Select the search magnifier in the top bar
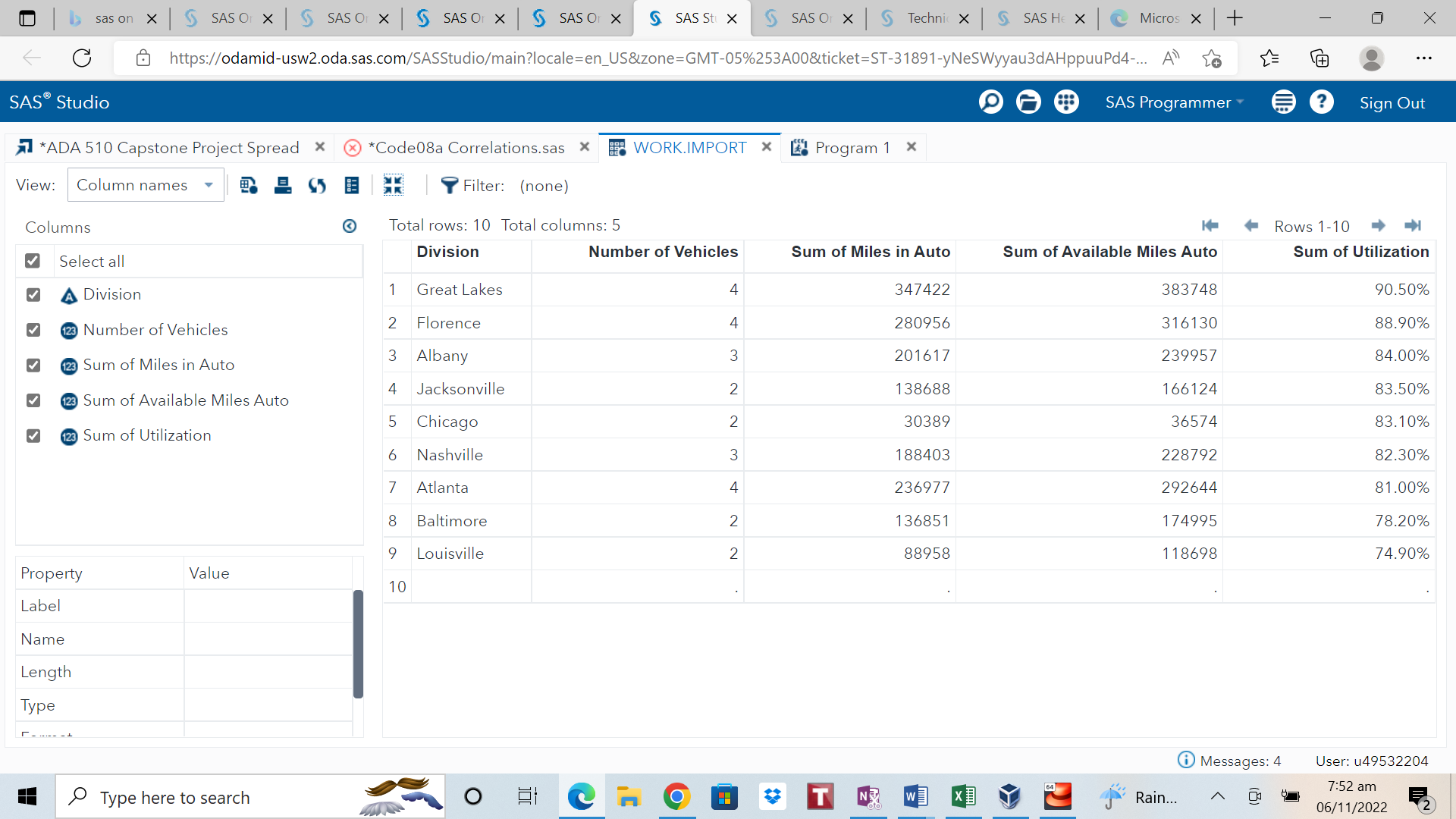1456x819 pixels. [x=990, y=102]
